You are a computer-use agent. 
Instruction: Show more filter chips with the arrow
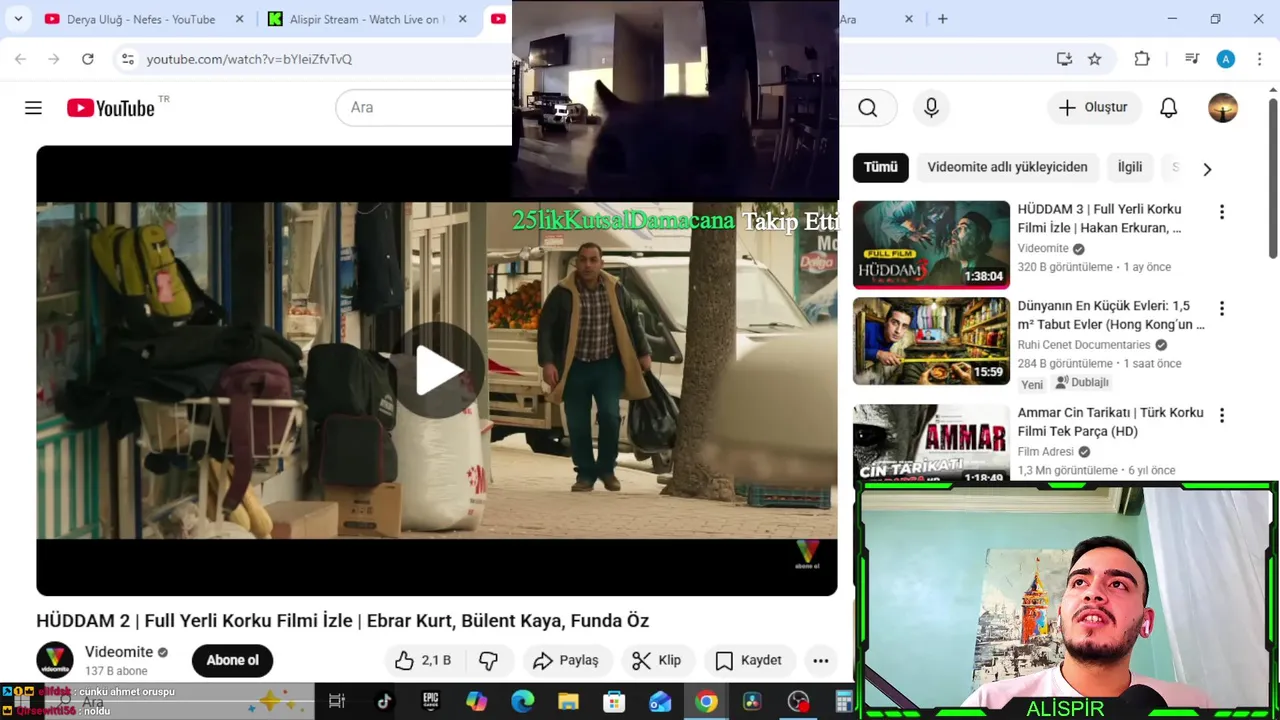tap(1207, 169)
